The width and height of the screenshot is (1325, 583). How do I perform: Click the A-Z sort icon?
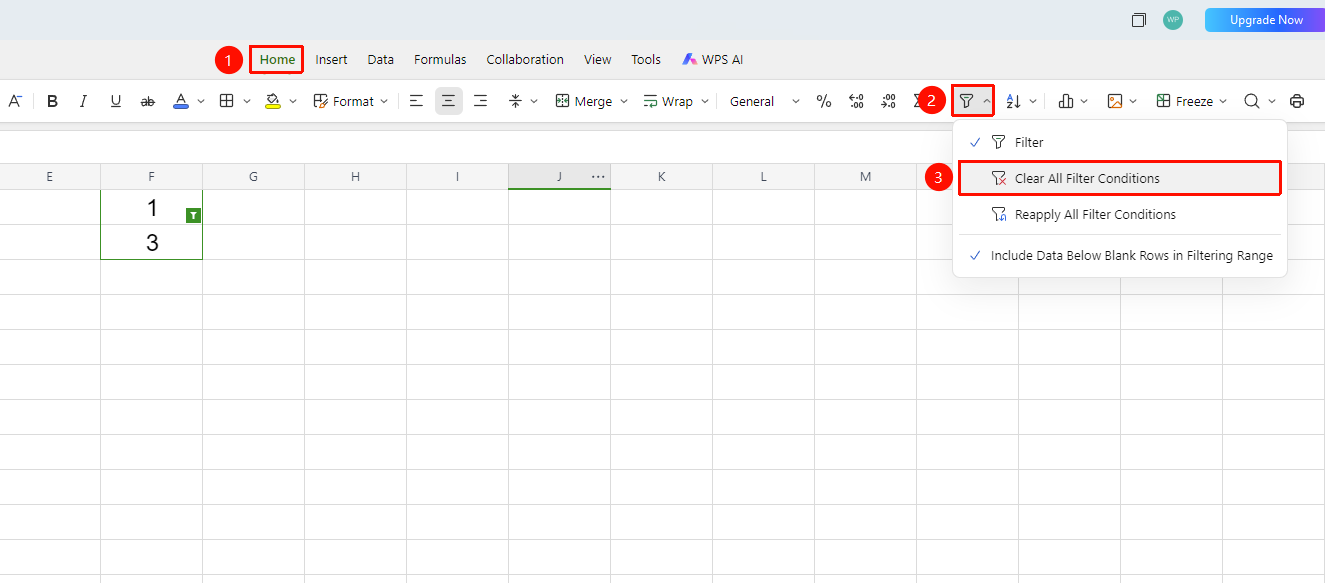pyautogui.click(x=1013, y=101)
